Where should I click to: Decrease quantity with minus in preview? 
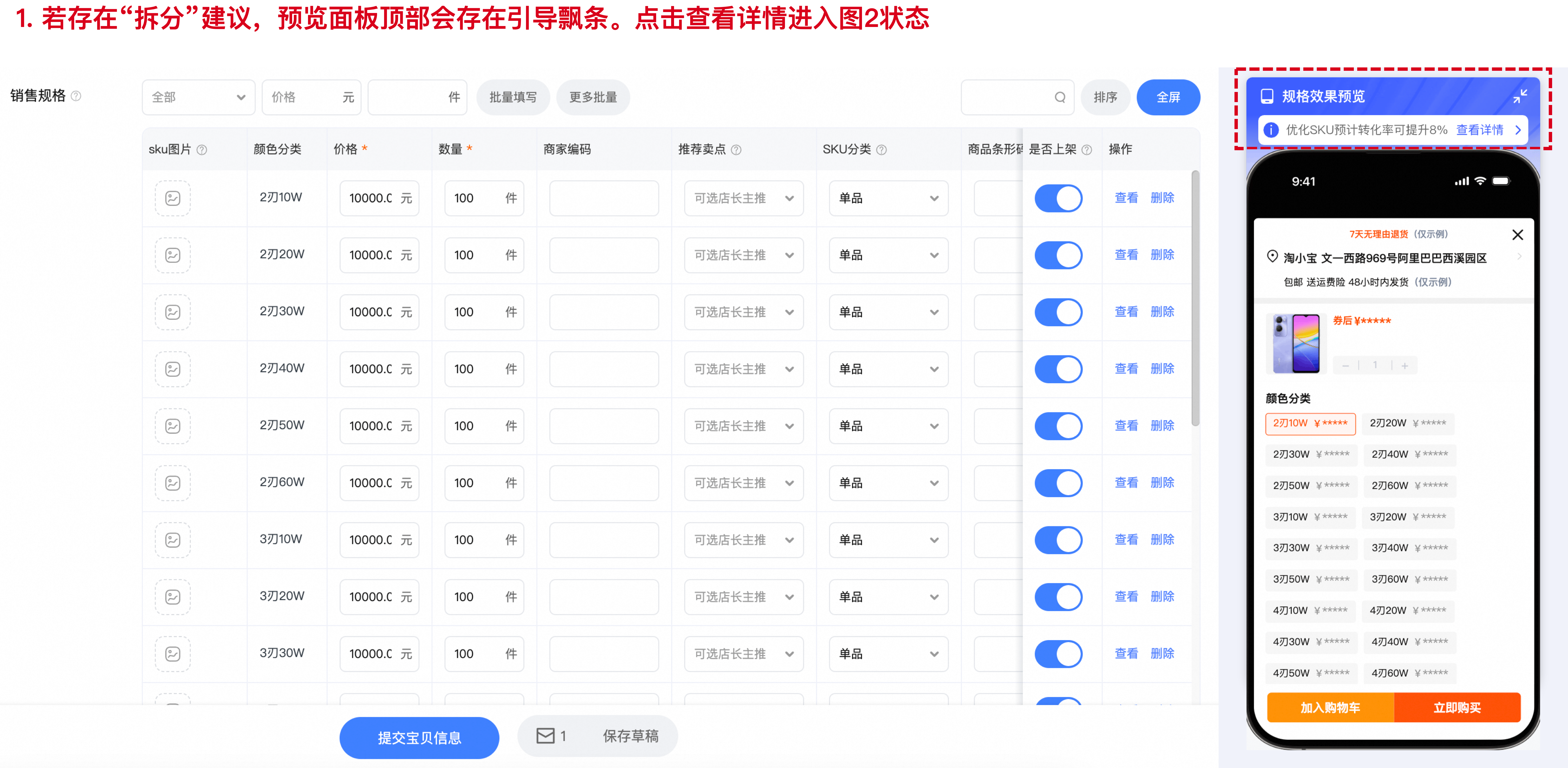point(1346,365)
